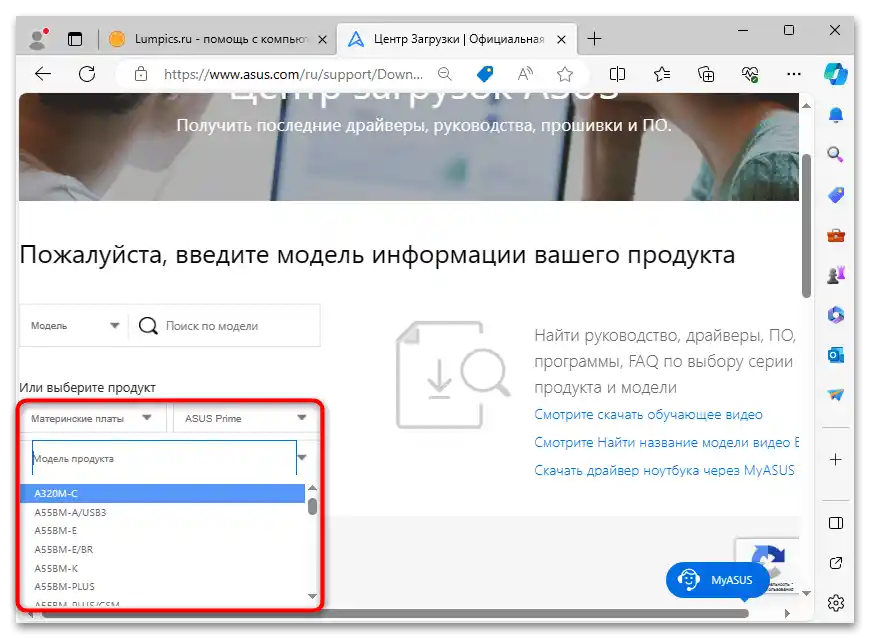Open Collections from the toolbar
The image size is (870, 639).
[706, 73]
